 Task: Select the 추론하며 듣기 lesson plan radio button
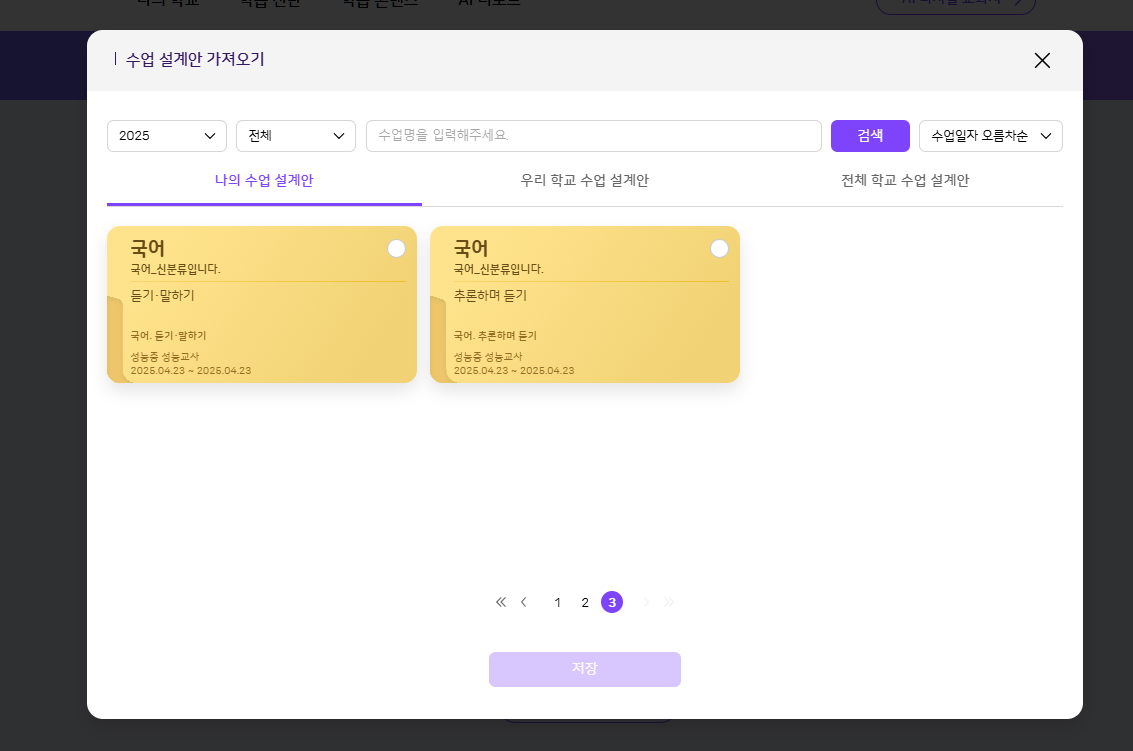[719, 249]
